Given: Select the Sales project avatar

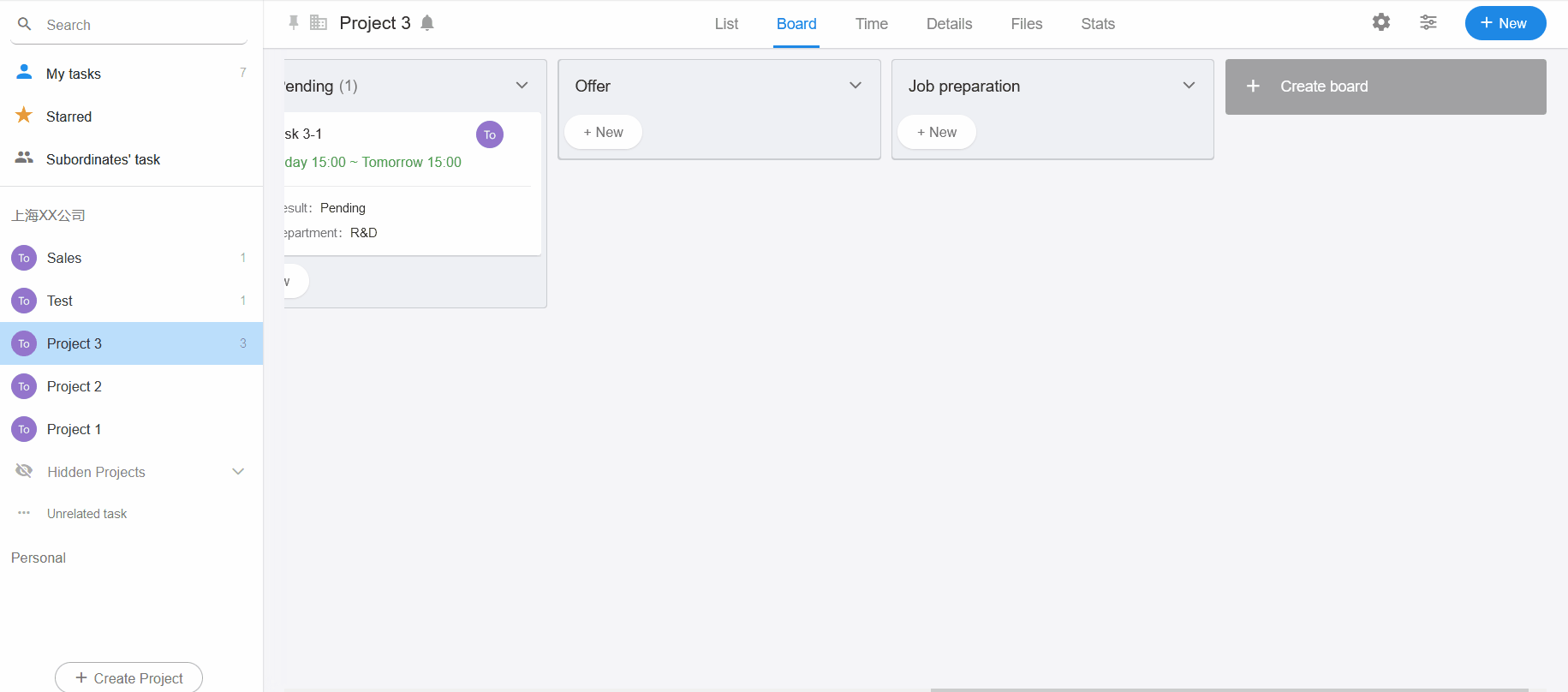Looking at the screenshot, I should pos(24,258).
